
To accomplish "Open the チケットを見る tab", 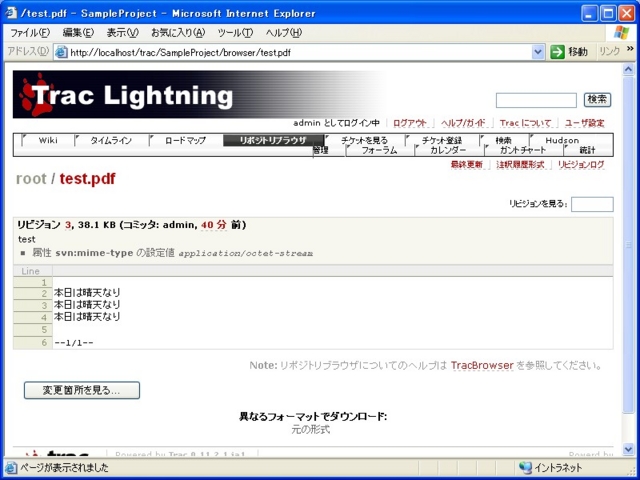I will click(x=364, y=140).
